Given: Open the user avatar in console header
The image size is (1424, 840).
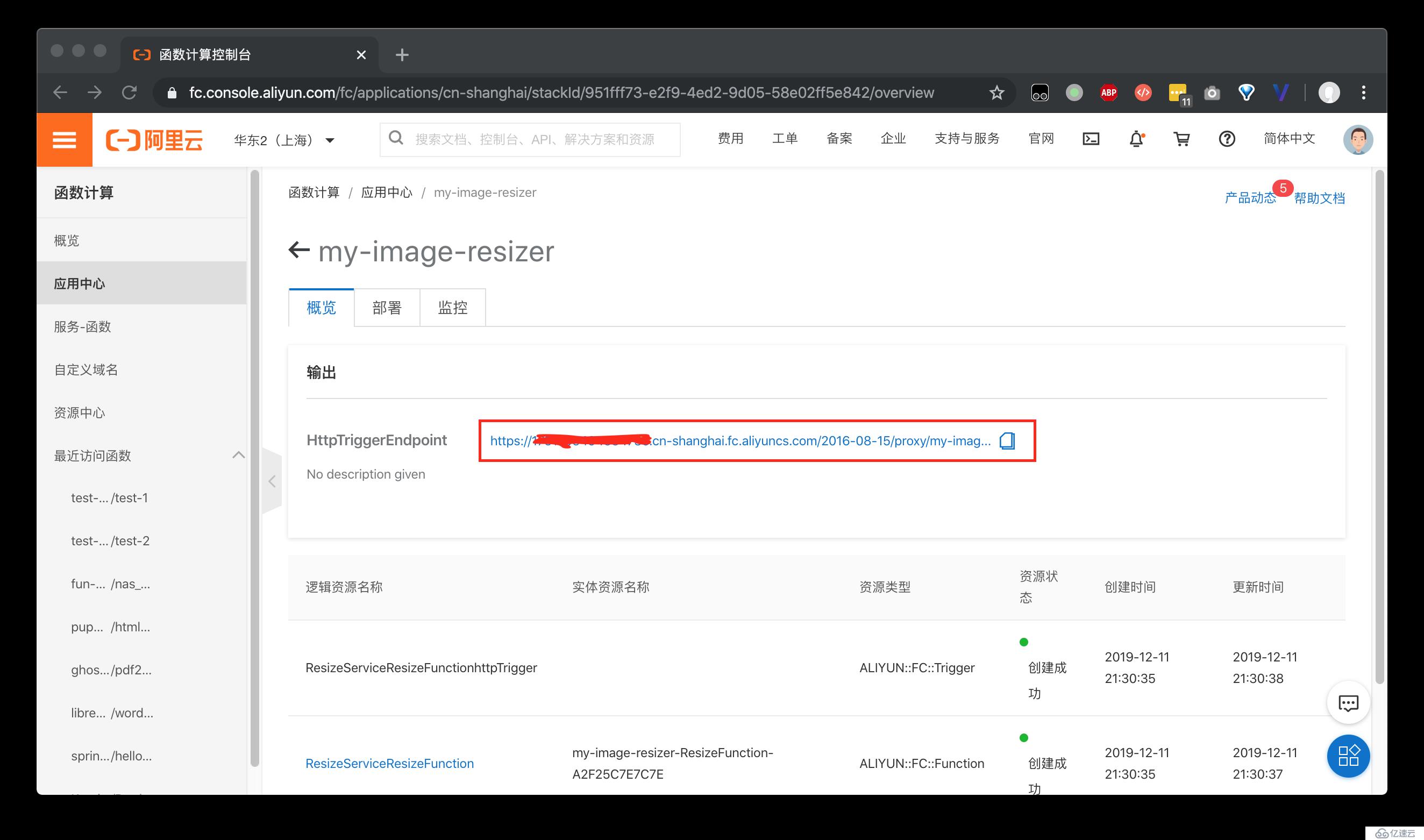Looking at the screenshot, I should tap(1358, 139).
